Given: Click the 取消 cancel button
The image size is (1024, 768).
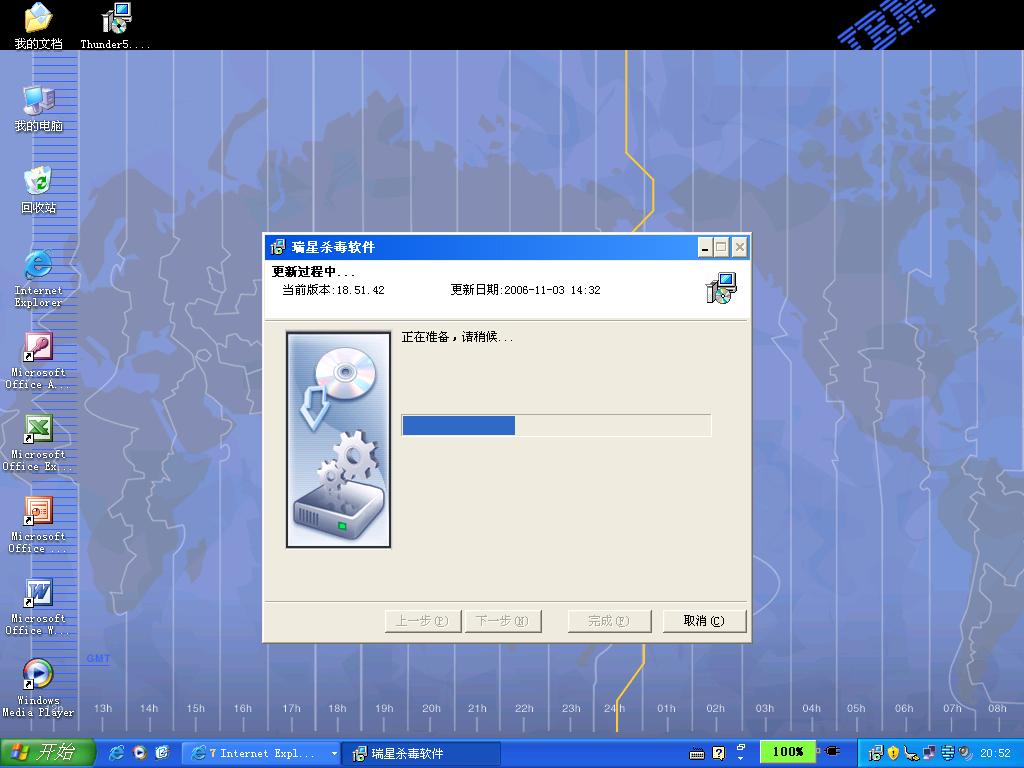Looking at the screenshot, I should tap(704, 620).
